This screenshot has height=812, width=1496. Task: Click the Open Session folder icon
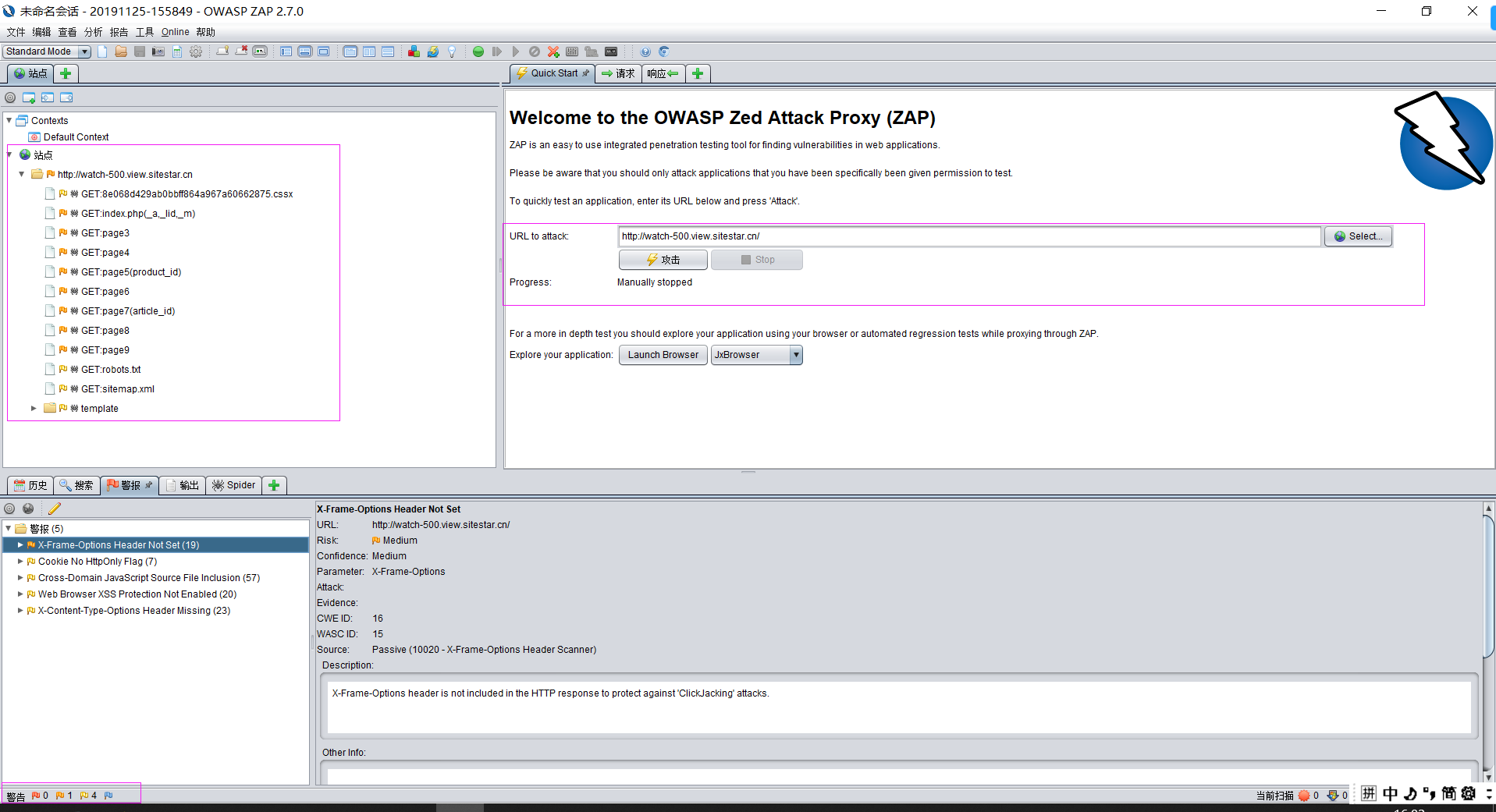click(x=121, y=51)
